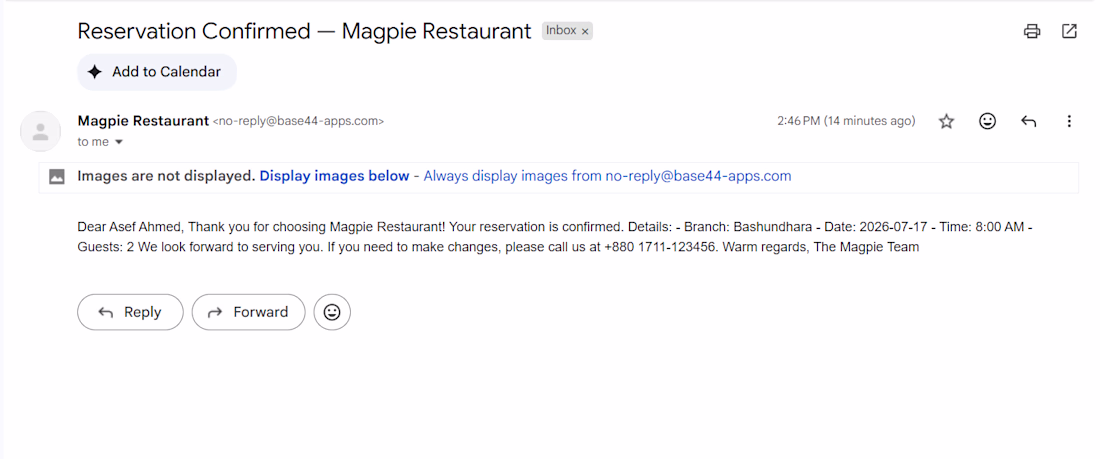The width and height of the screenshot is (1100, 459).
Task: Expand recipient details next to 'to me'
Action: [x=119, y=142]
